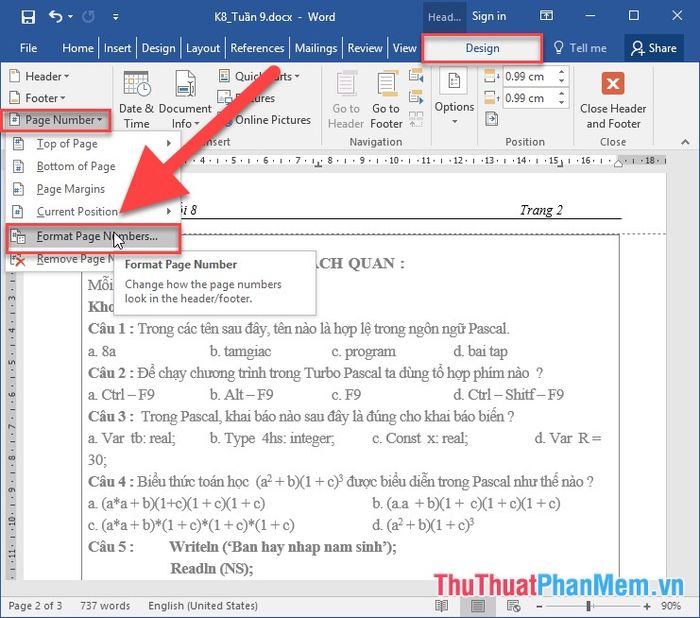Click the Go to Footer icon
The image size is (700, 618).
(x=387, y=84)
